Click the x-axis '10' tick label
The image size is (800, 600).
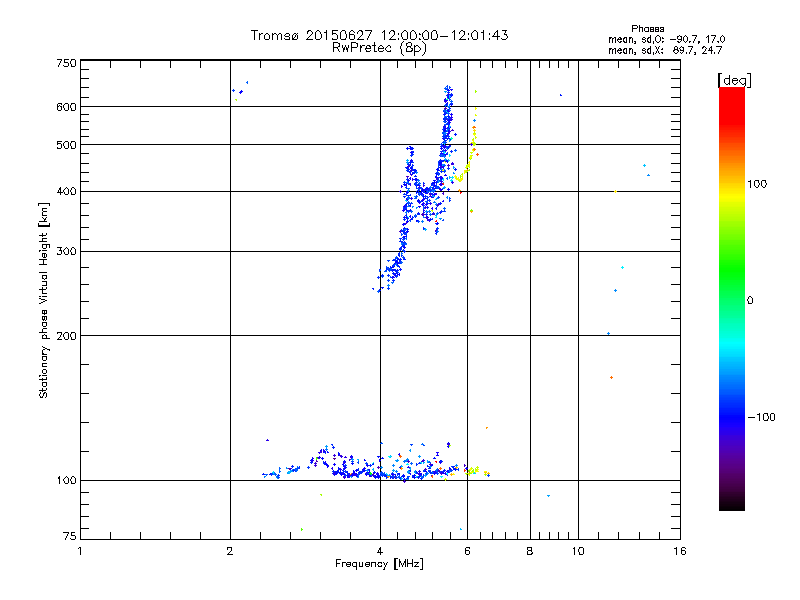578,551
